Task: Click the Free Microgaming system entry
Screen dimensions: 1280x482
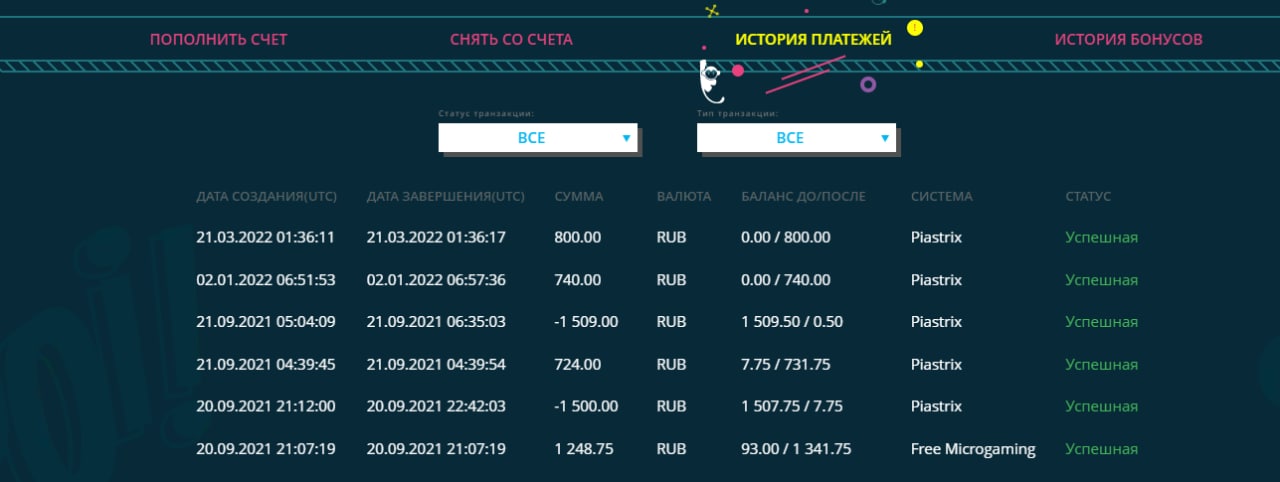Action: 973,449
